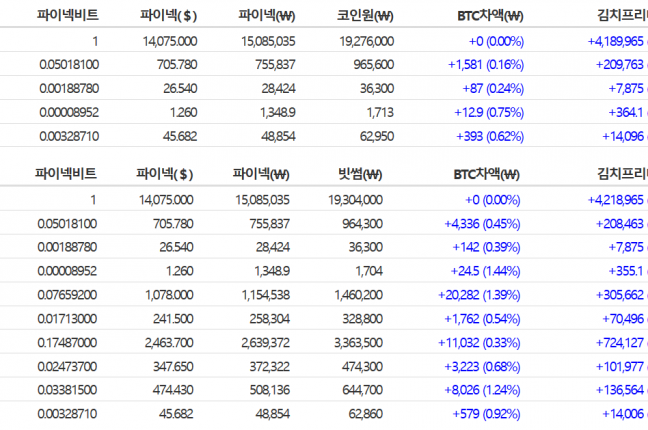
Task: Select the Bithumb price 19,304,000 cell
Action: click(x=355, y=199)
